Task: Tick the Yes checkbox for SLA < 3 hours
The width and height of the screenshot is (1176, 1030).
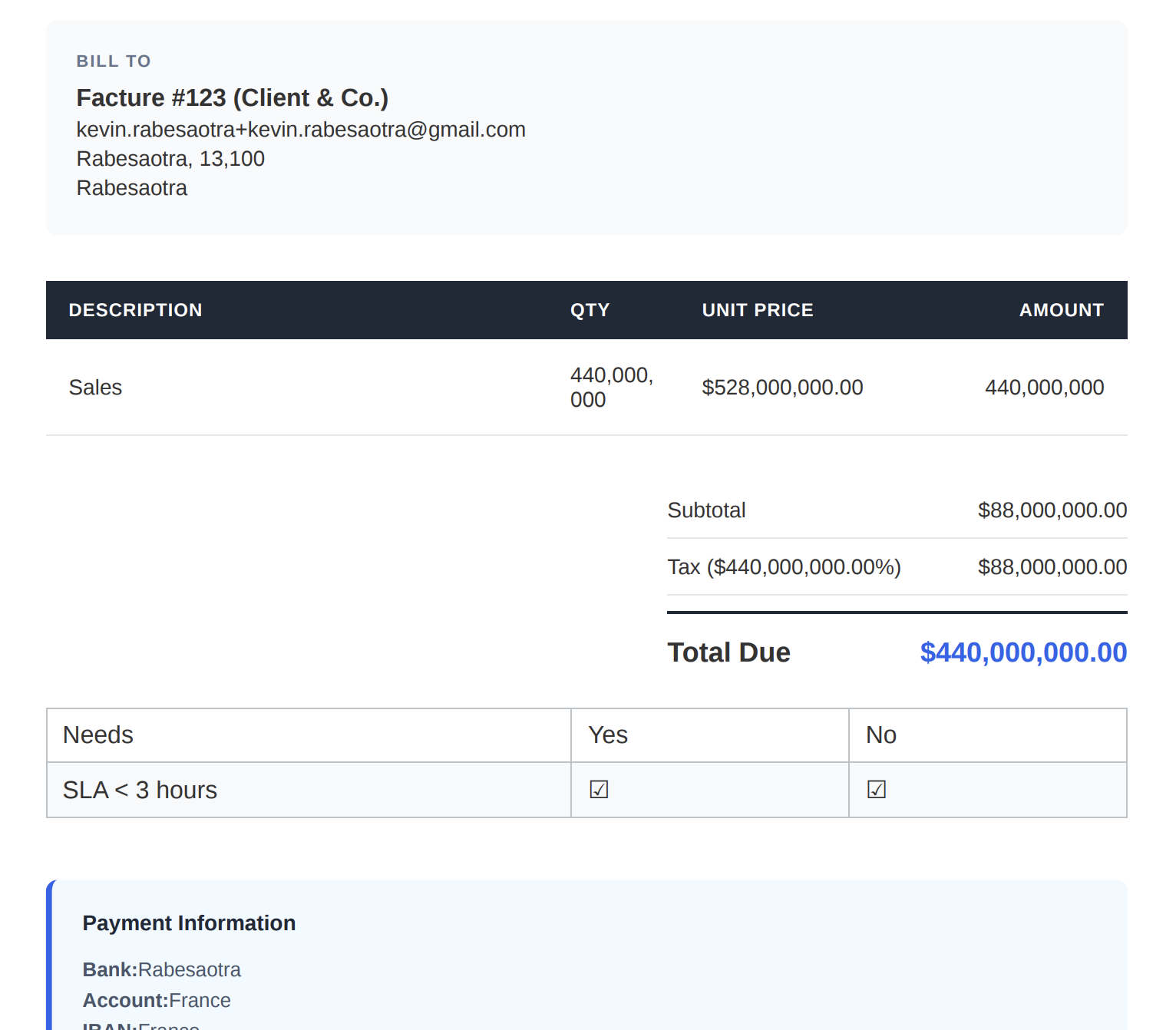Action: tap(599, 790)
